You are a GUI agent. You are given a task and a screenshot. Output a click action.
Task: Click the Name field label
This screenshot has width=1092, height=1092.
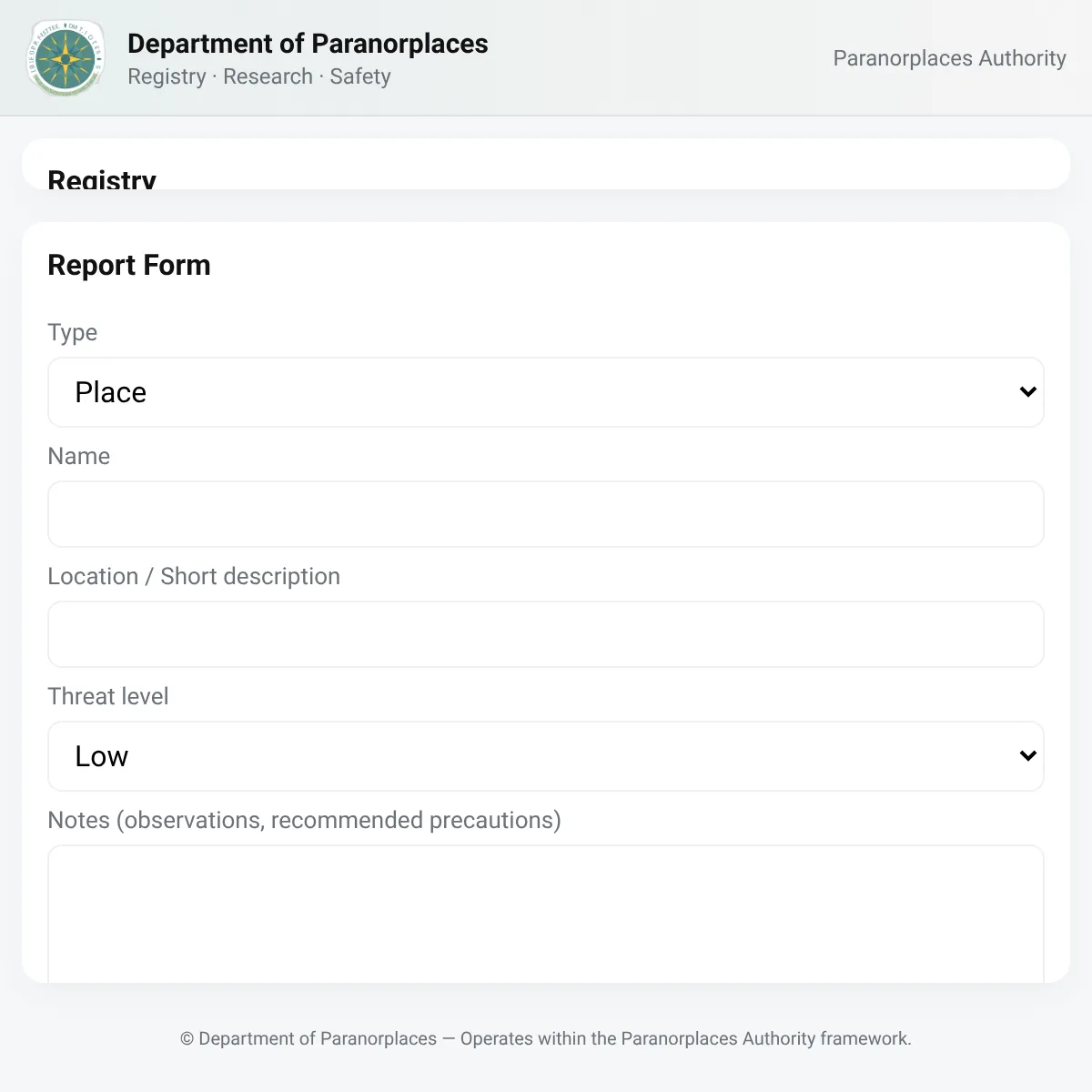pyautogui.click(x=78, y=456)
